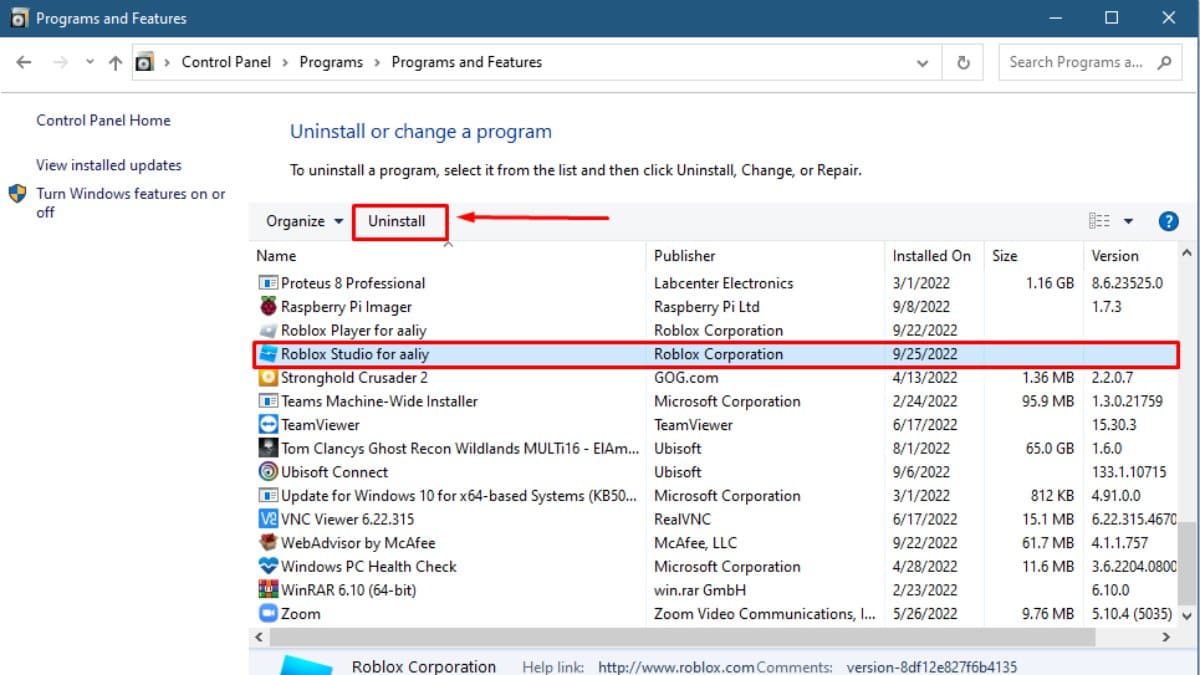Click the Zoom app icon in list

point(268,614)
